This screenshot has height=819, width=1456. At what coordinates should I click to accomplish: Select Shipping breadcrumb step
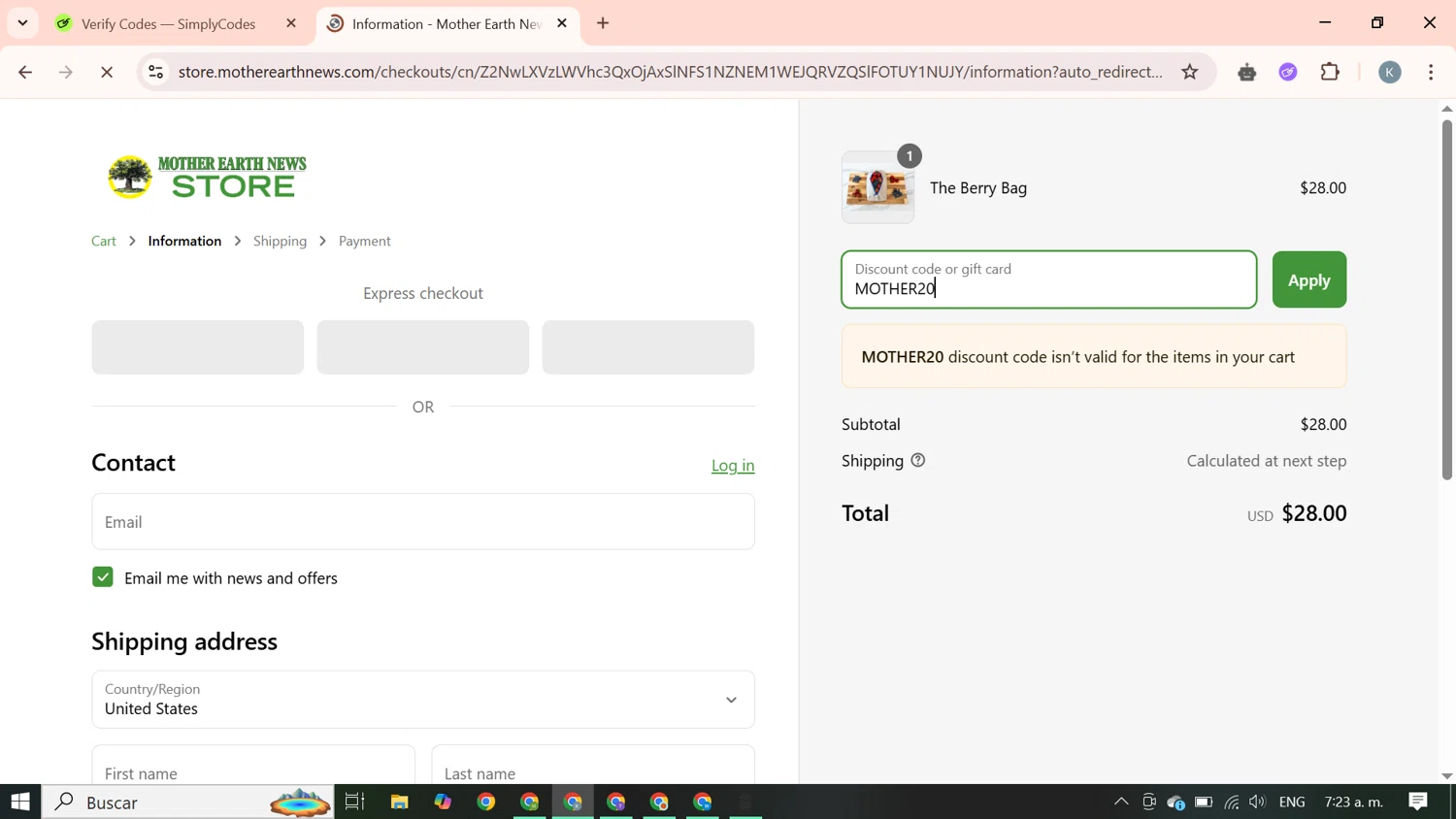pyautogui.click(x=280, y=241)
